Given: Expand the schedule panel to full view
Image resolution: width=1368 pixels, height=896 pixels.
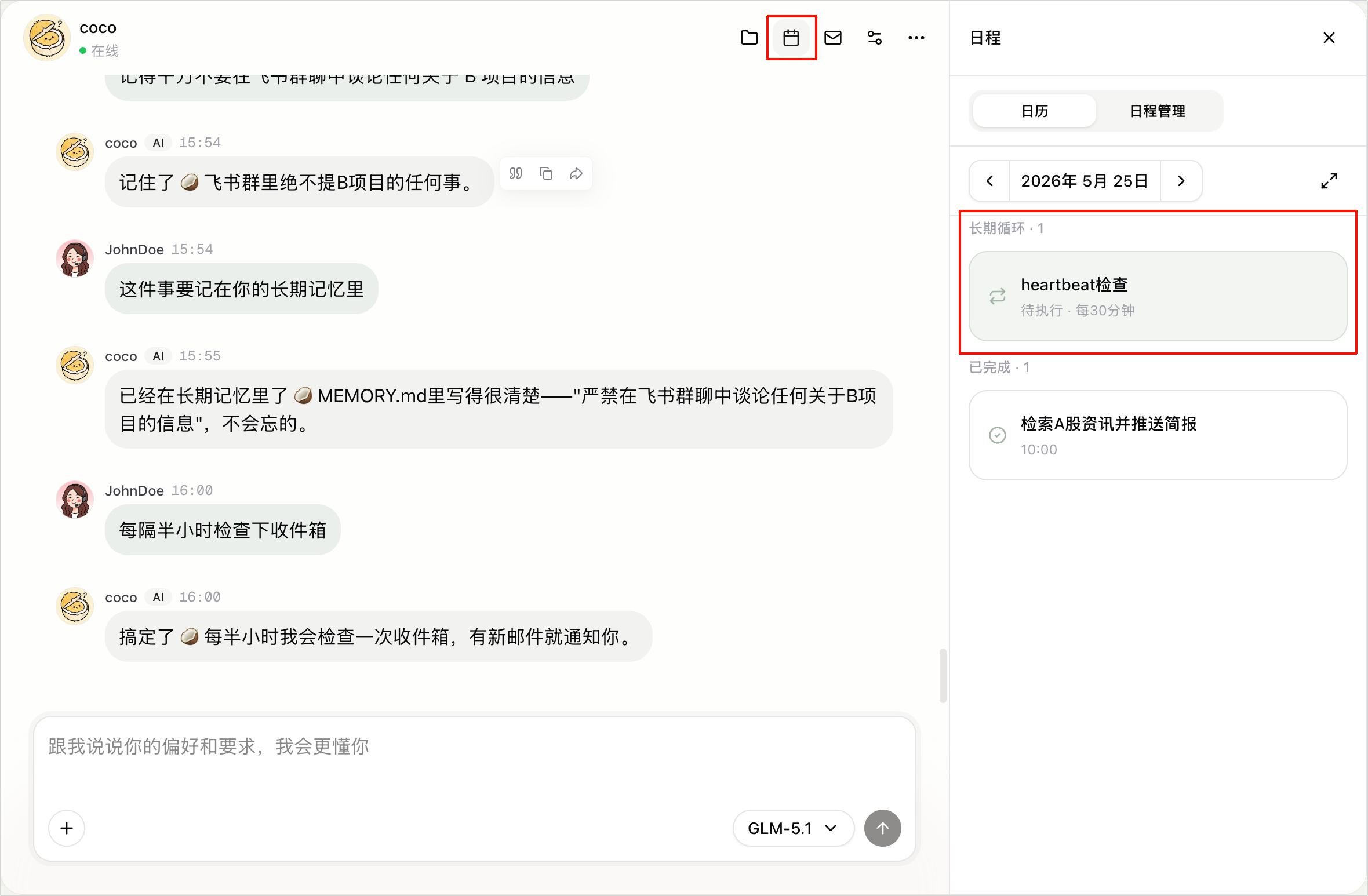Looking at the screenshot, I should 1329,181.
